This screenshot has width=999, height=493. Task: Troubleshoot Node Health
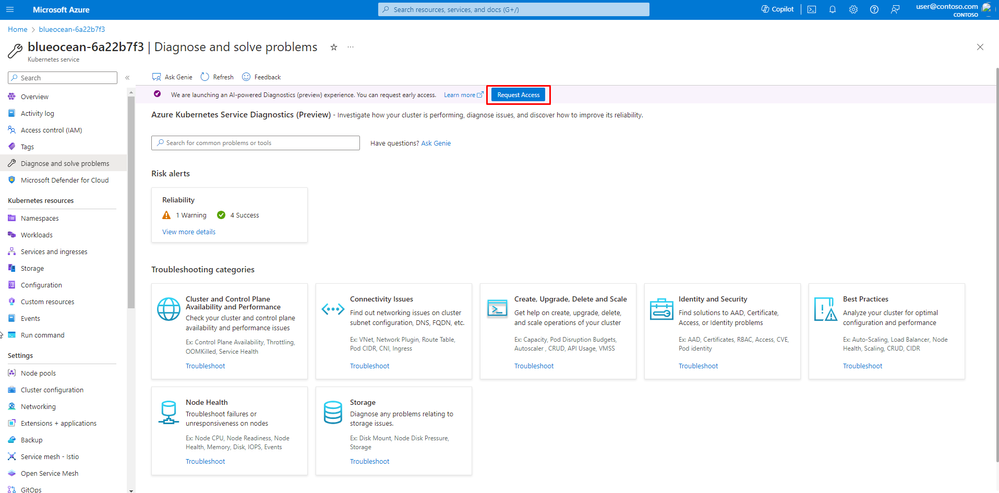coord(205,462)
